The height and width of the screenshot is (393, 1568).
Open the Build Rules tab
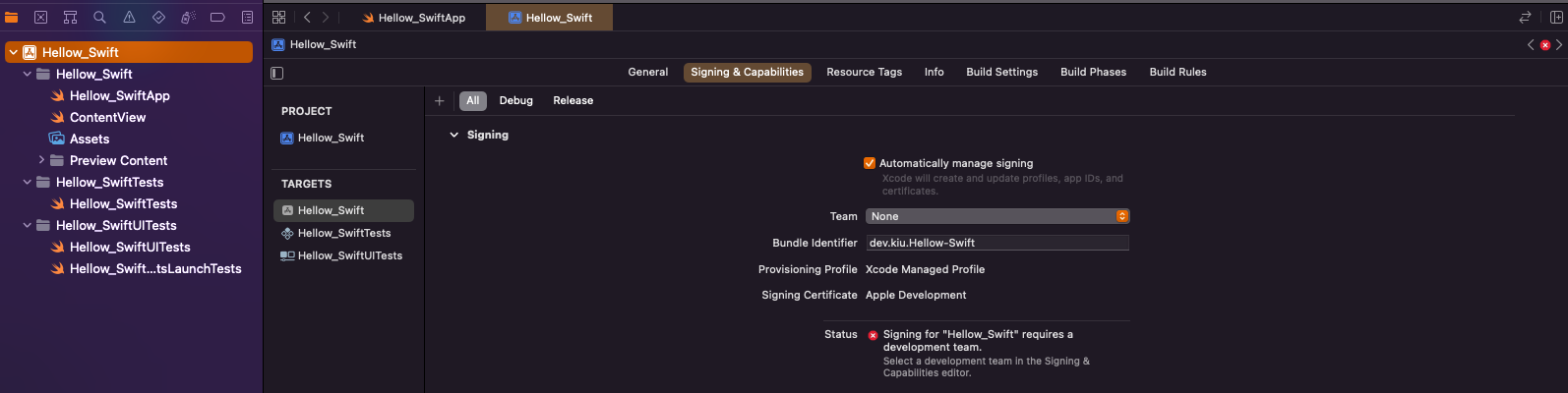tap(1178, 72)
